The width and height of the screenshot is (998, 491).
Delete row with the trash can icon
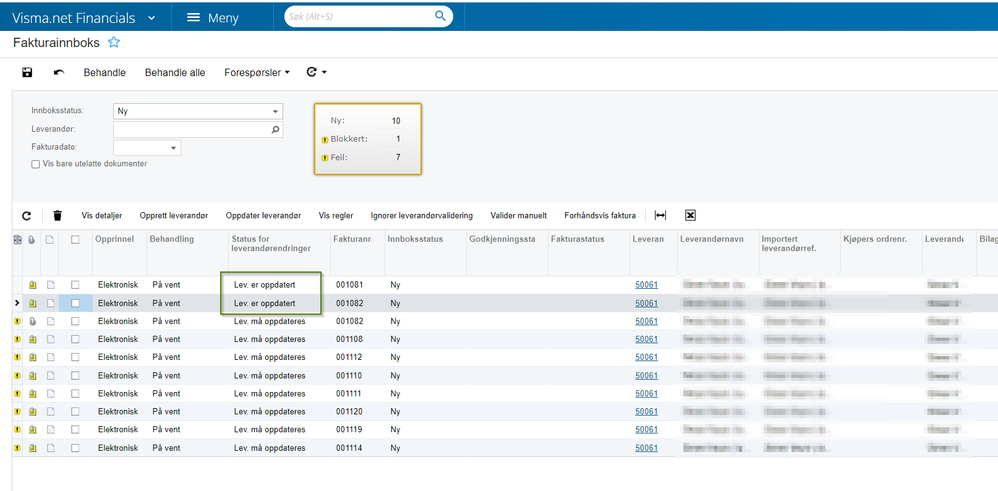click(58, 216)
